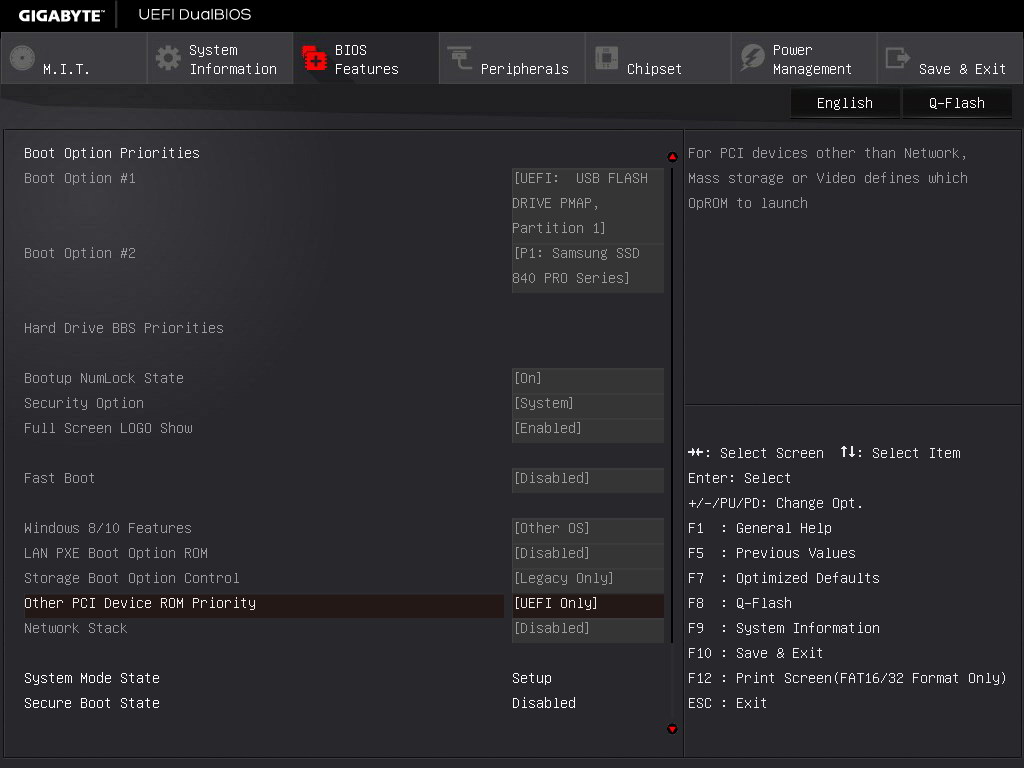The height and width of the screenshot is (768, 1024).
Task: Switch to the Chipset tab
Action: click(654, 69)
